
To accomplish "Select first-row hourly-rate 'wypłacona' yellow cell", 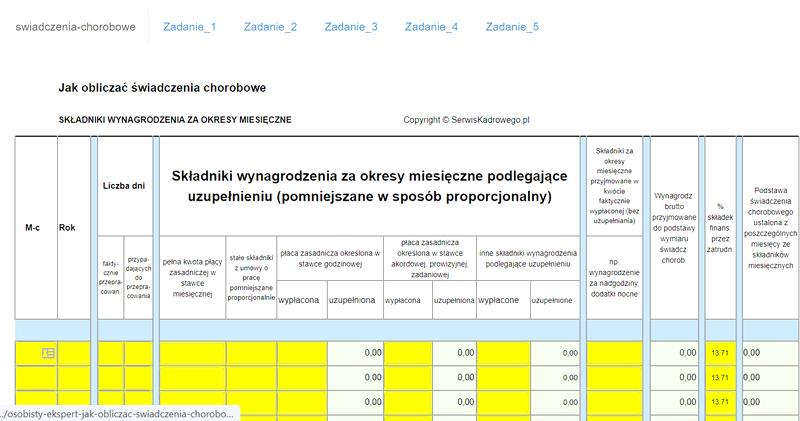I will coord(302,353).
